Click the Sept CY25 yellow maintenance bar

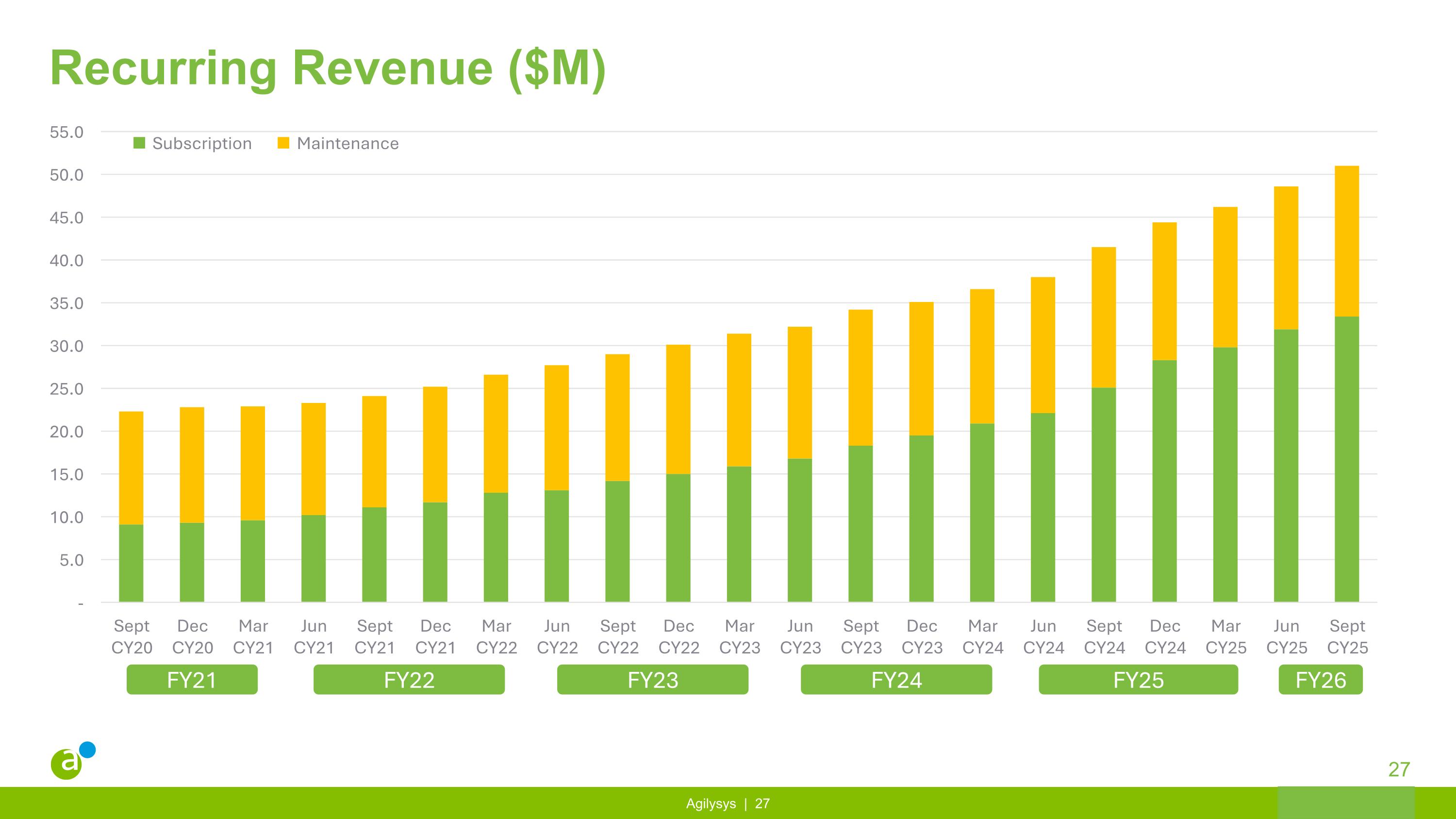point(1346,241)
